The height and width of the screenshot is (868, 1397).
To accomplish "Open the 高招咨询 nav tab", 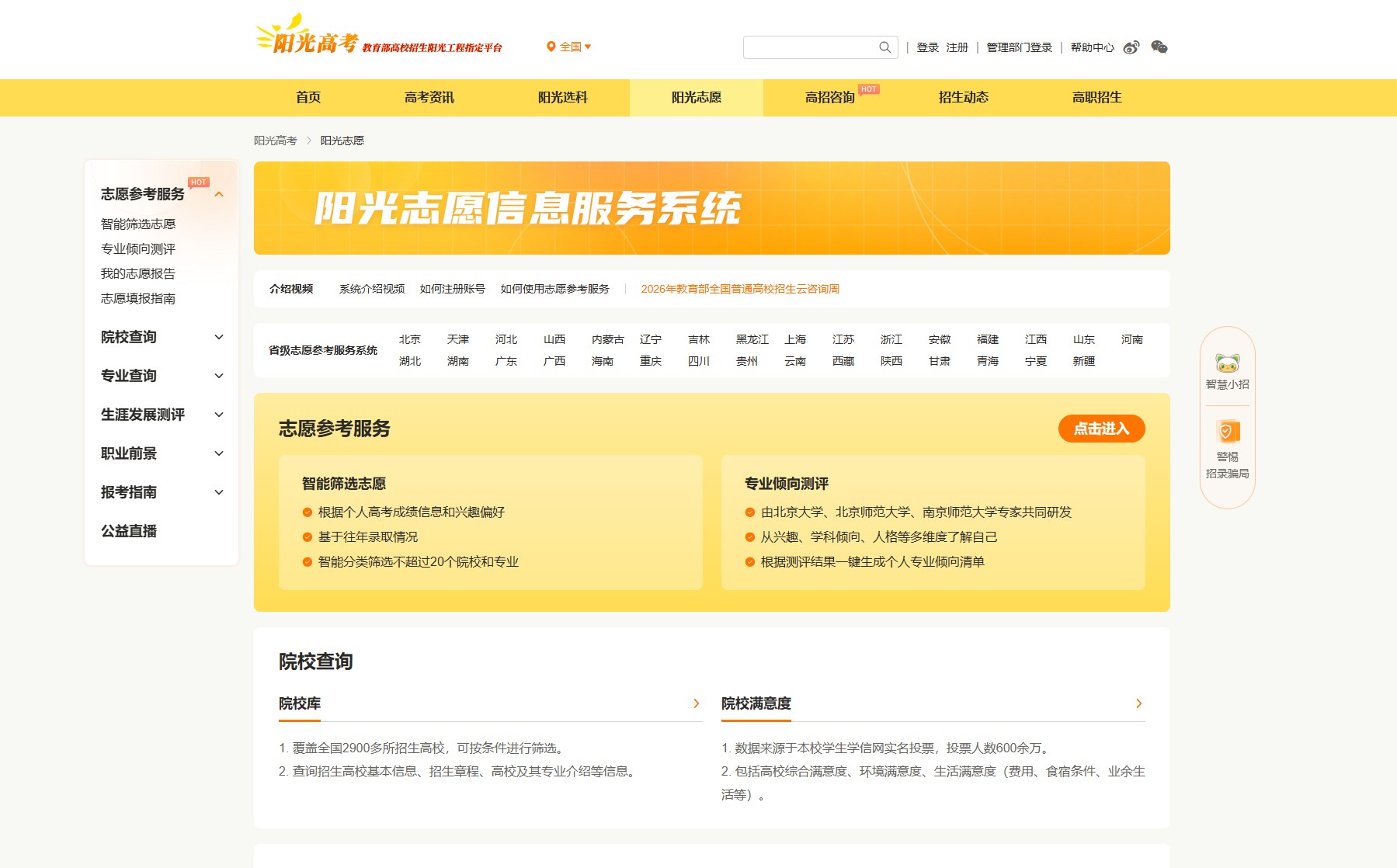I will coord(830,98).
